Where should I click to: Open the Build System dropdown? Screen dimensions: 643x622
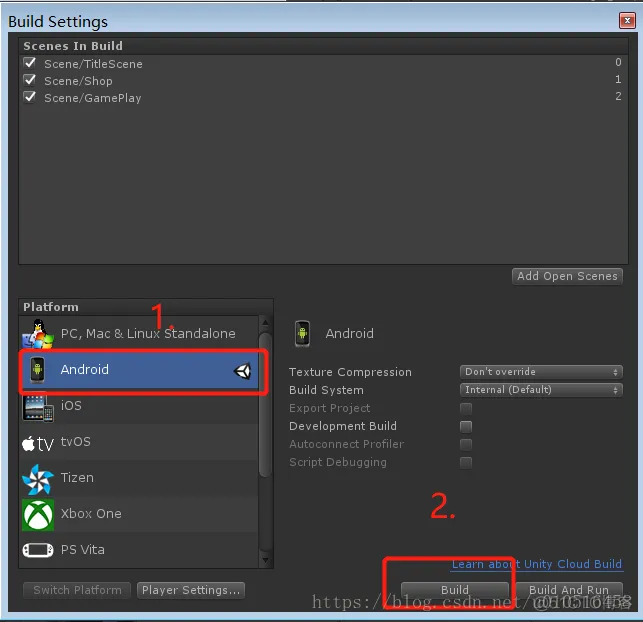[x=541, y=390]
